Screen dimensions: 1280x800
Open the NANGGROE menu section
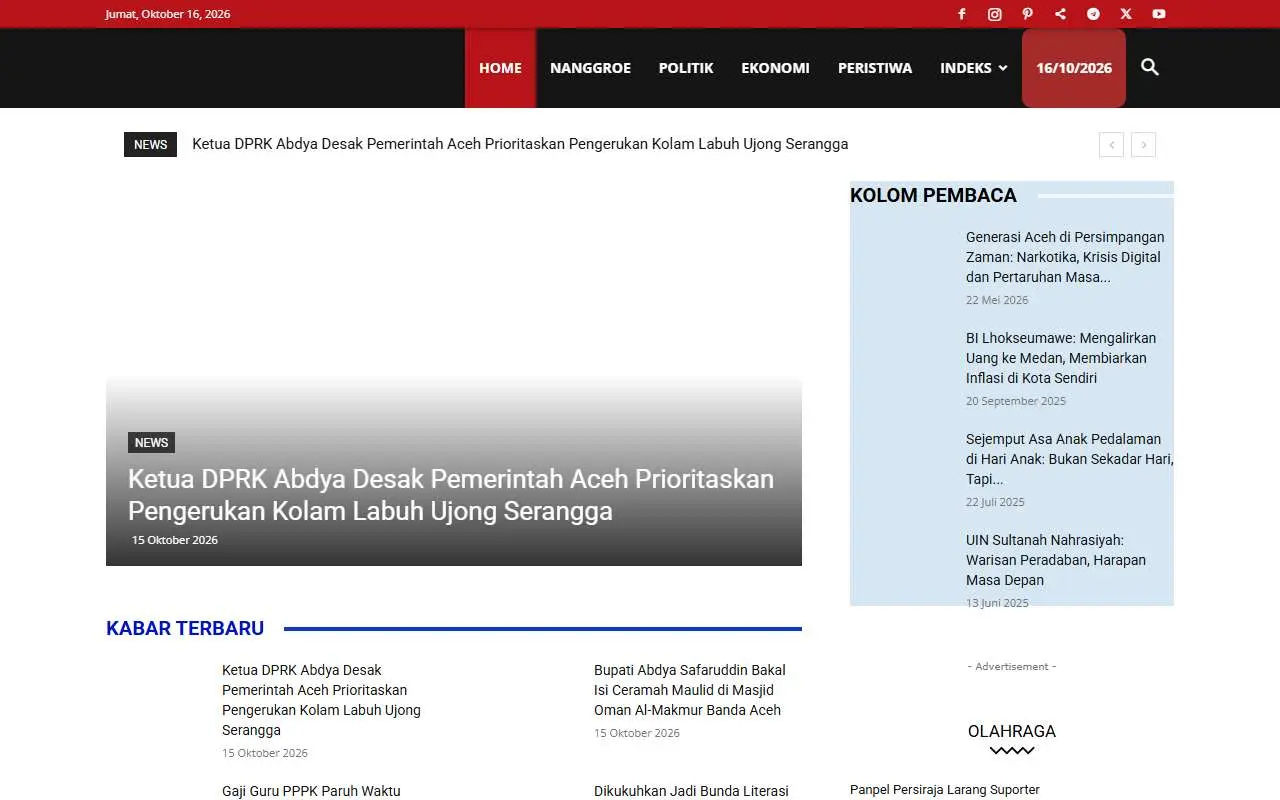point(590,68)
